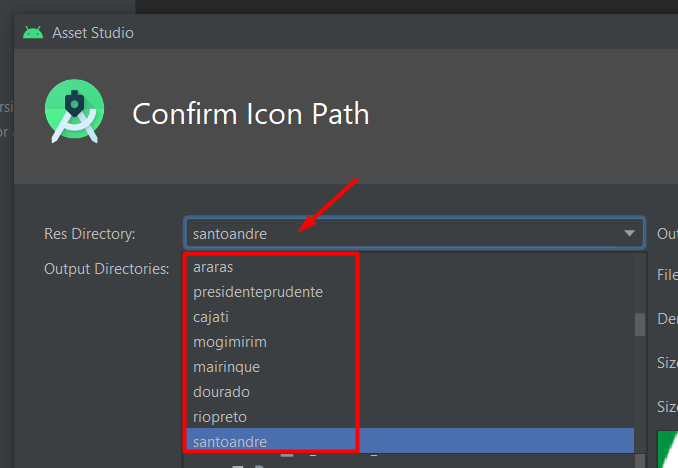678x468 pixels.
Task: Expand the Res Directory dropdown arrow
Action: coord(629,233)
